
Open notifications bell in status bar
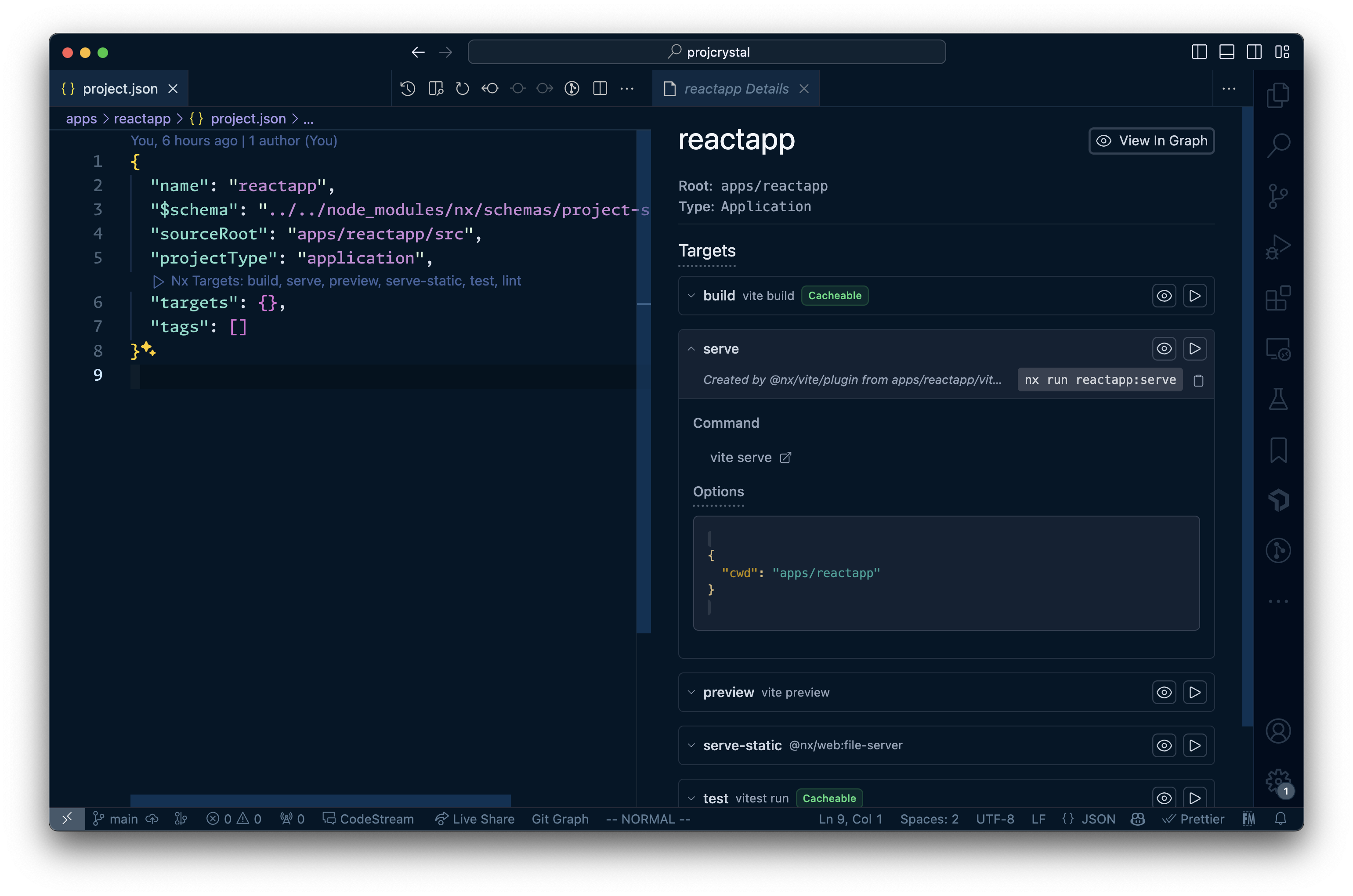tap(1281, 819)
